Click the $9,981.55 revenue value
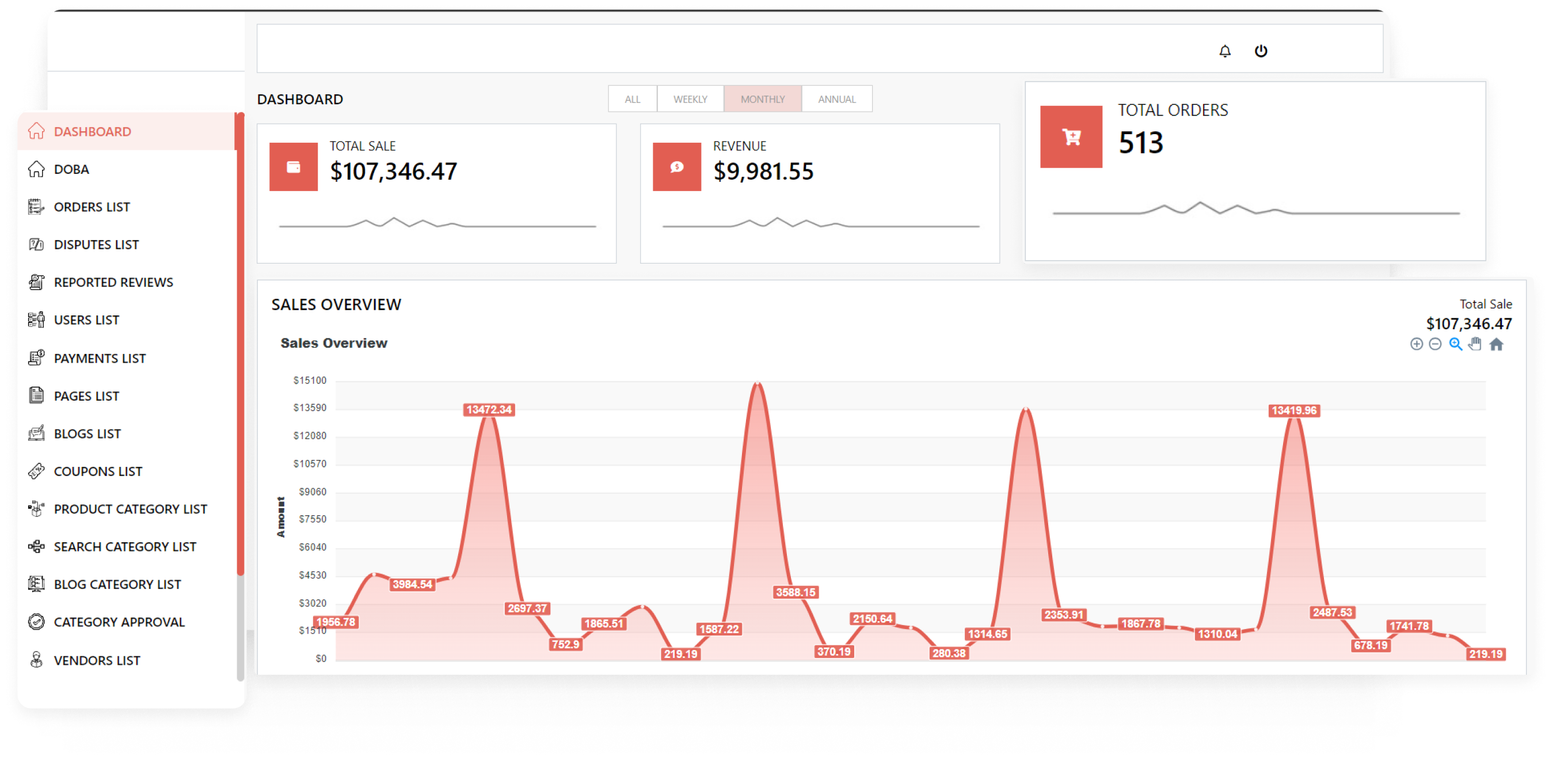Screen dimensions: 1549x784 coord(763,172)
